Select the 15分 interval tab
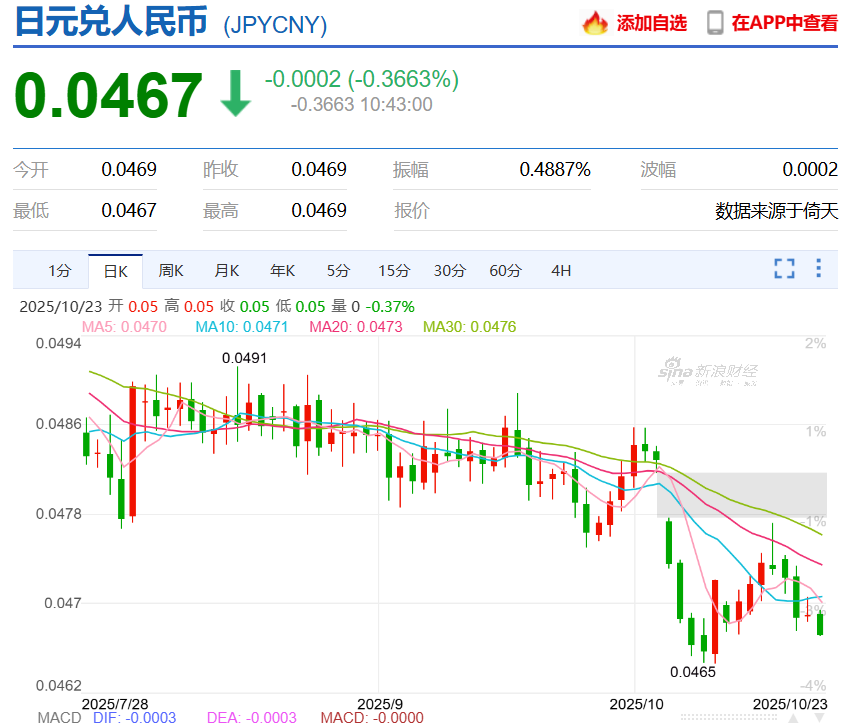Viewport: 849px width, 725px height. click(x=394, y=270)
